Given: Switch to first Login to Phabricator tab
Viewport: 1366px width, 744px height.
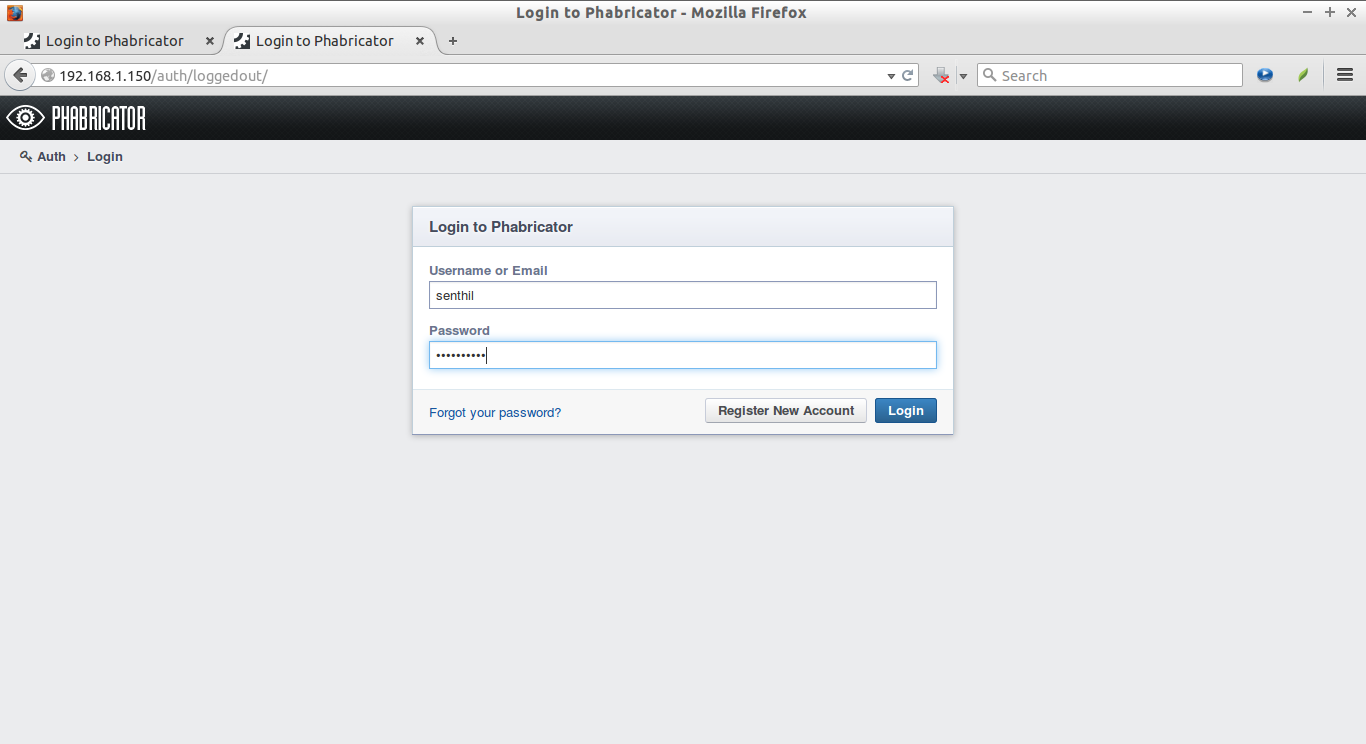Looking at the screenshot, I should pyautogui.click(x=115, y=41).
